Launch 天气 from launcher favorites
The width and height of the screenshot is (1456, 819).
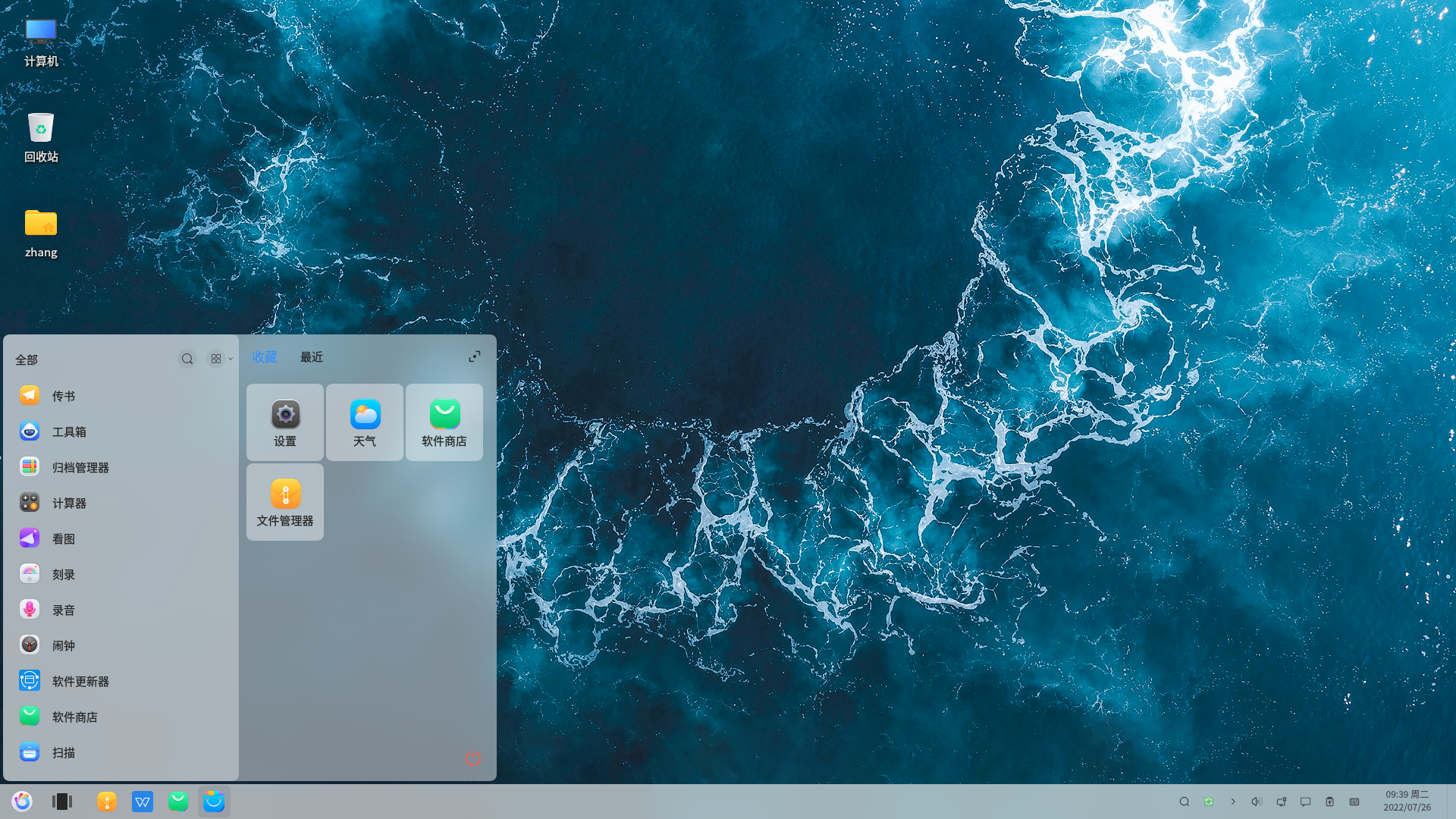pyautogui.click(x=364, y=422)
